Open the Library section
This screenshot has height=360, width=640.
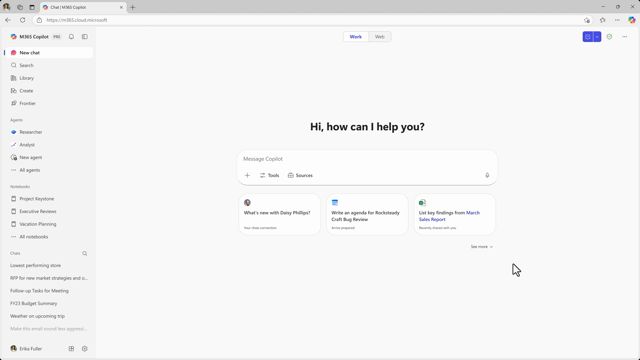(x=49, y=78)
